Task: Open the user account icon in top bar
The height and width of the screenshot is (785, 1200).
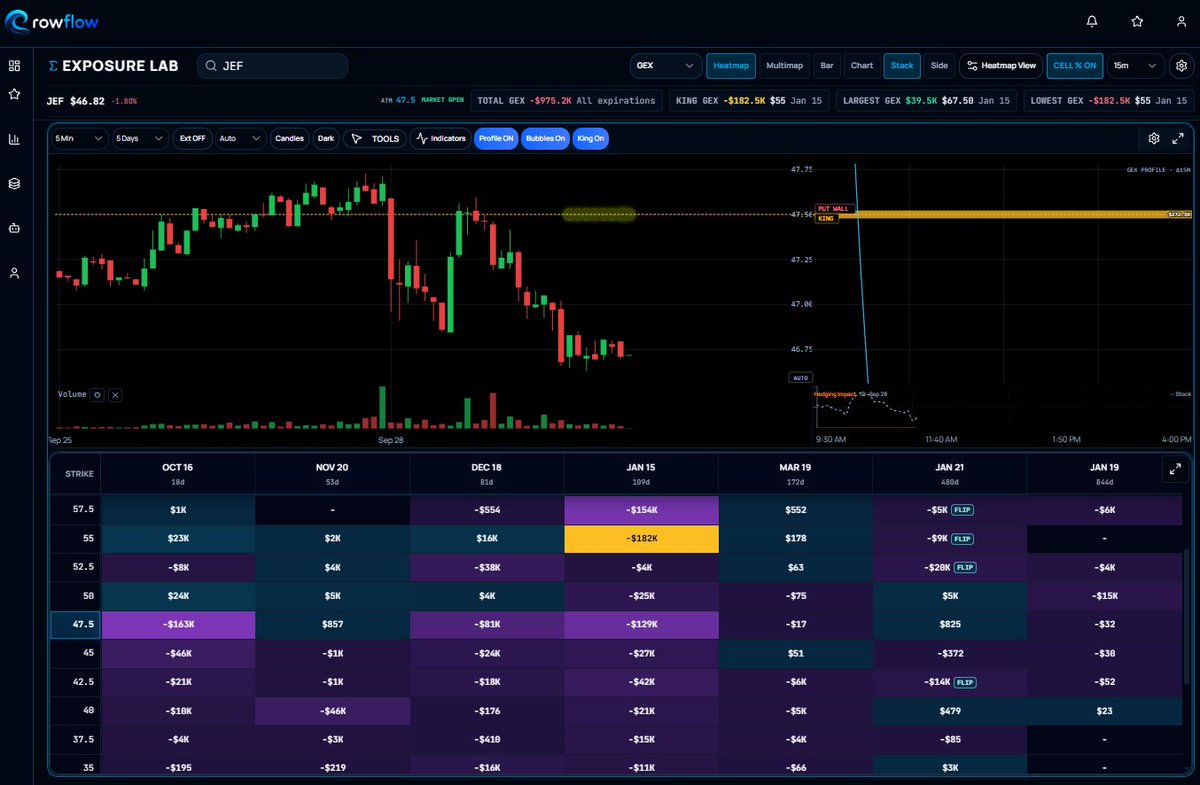Action: (1181, 21)
